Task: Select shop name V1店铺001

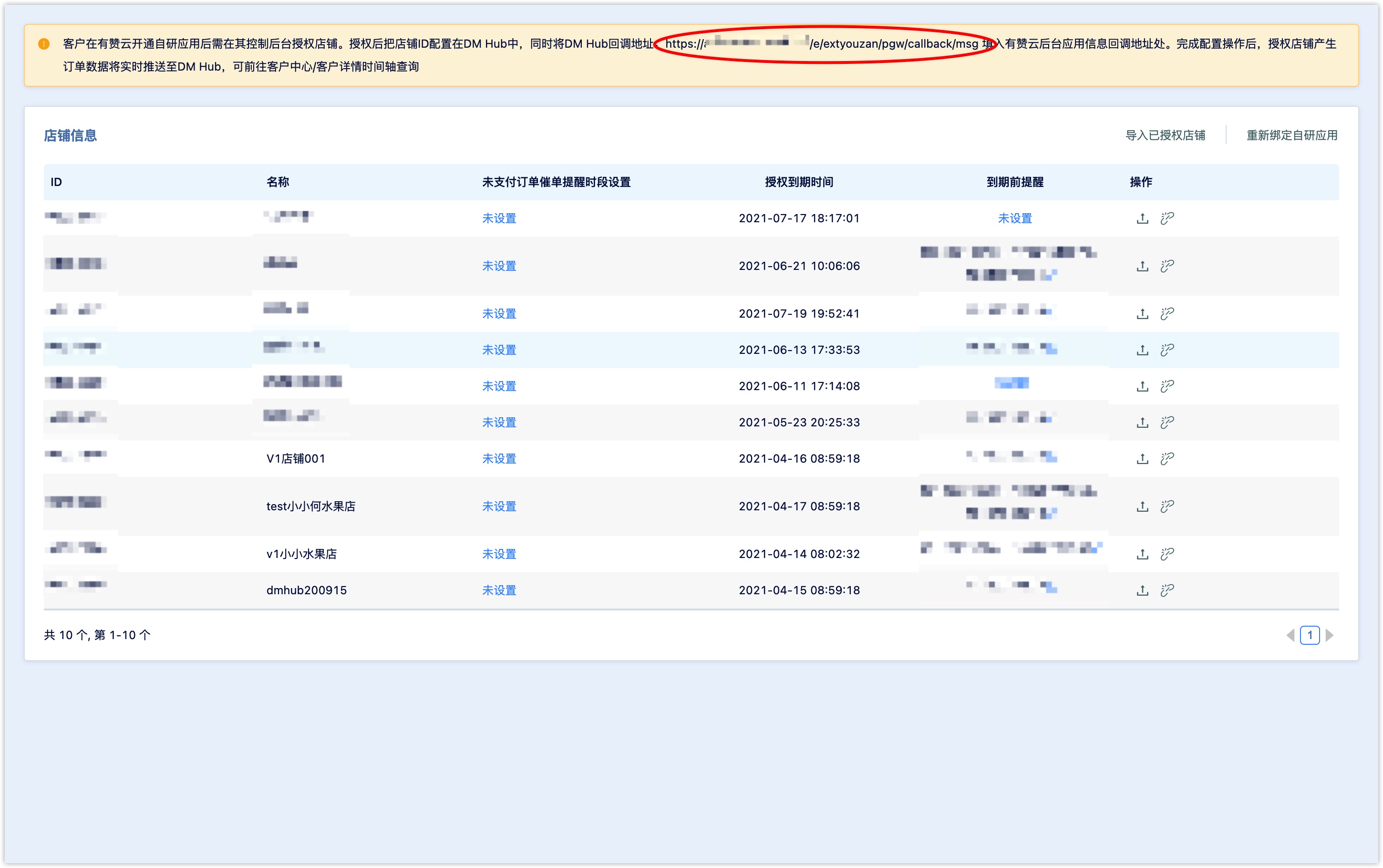Action: tap(296, 458)
